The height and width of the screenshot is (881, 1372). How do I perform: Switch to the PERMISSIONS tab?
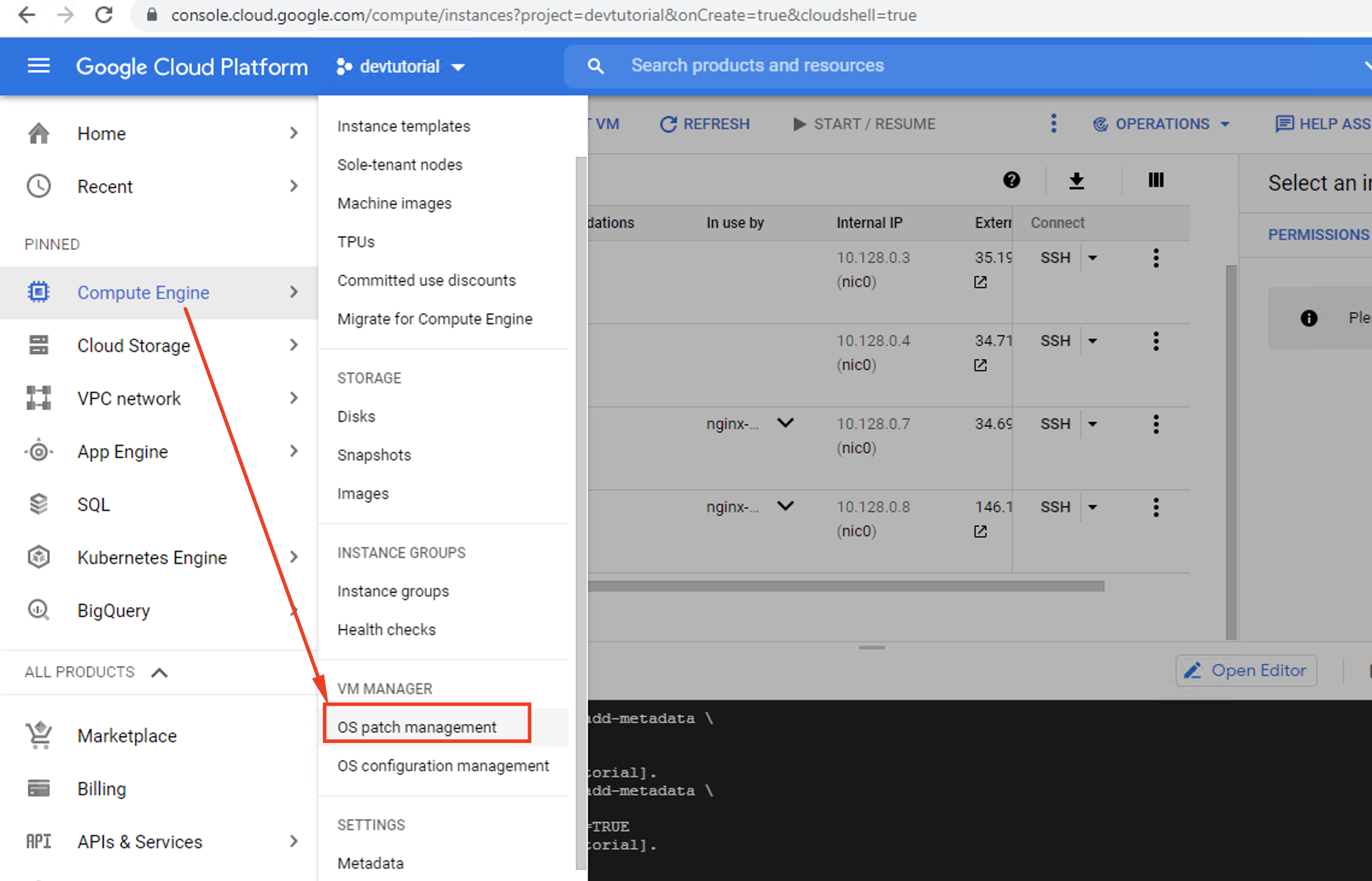1319,234
